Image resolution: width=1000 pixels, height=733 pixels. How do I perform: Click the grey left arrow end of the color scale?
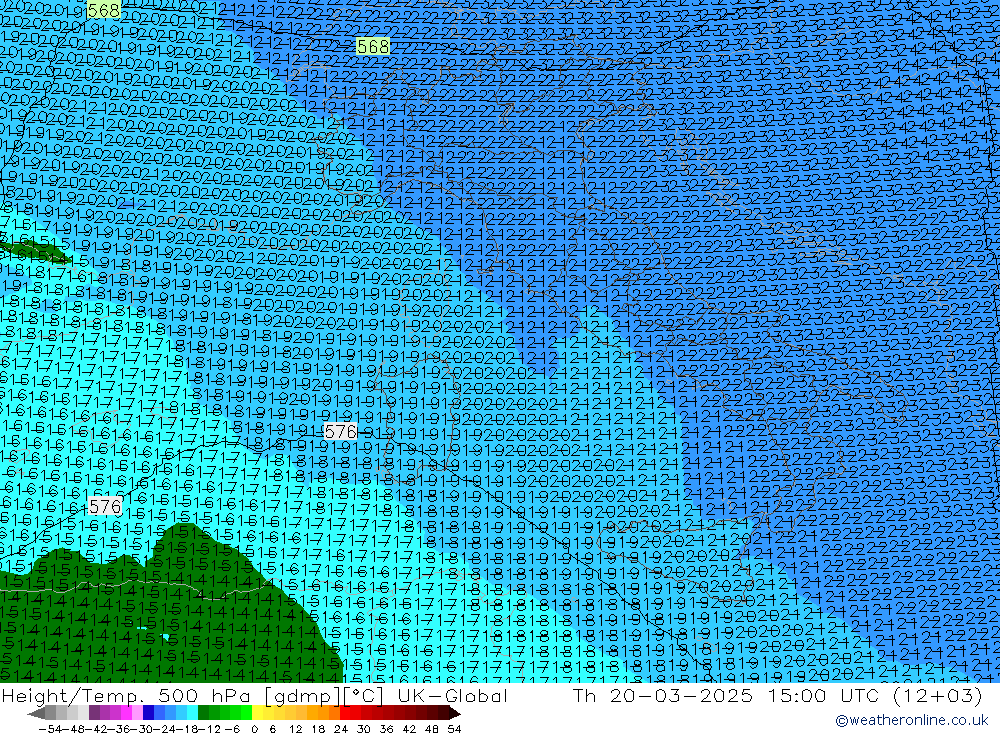pos(36,714)
